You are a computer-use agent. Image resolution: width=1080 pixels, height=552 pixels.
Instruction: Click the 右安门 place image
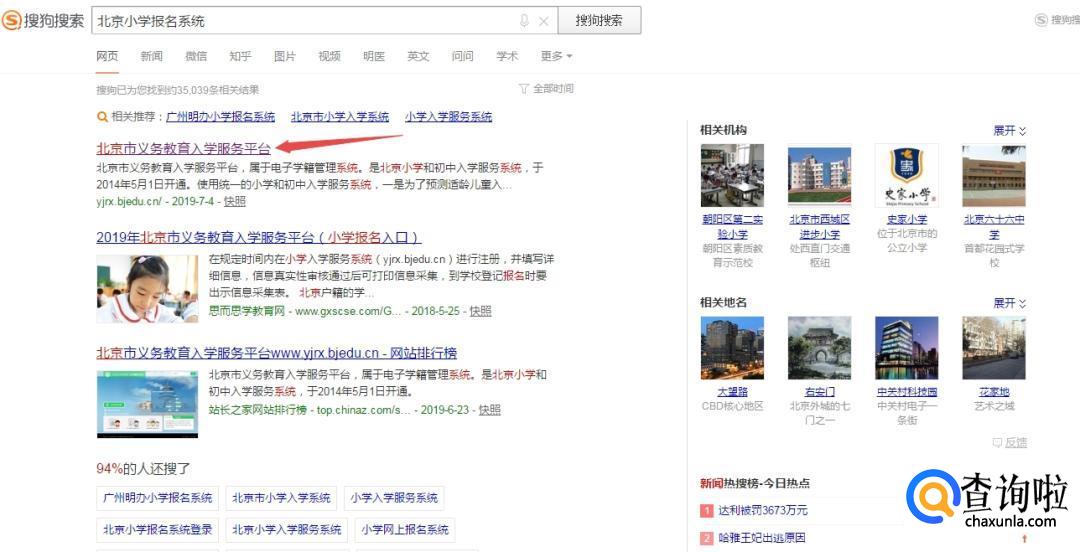(x=820, y=348)
